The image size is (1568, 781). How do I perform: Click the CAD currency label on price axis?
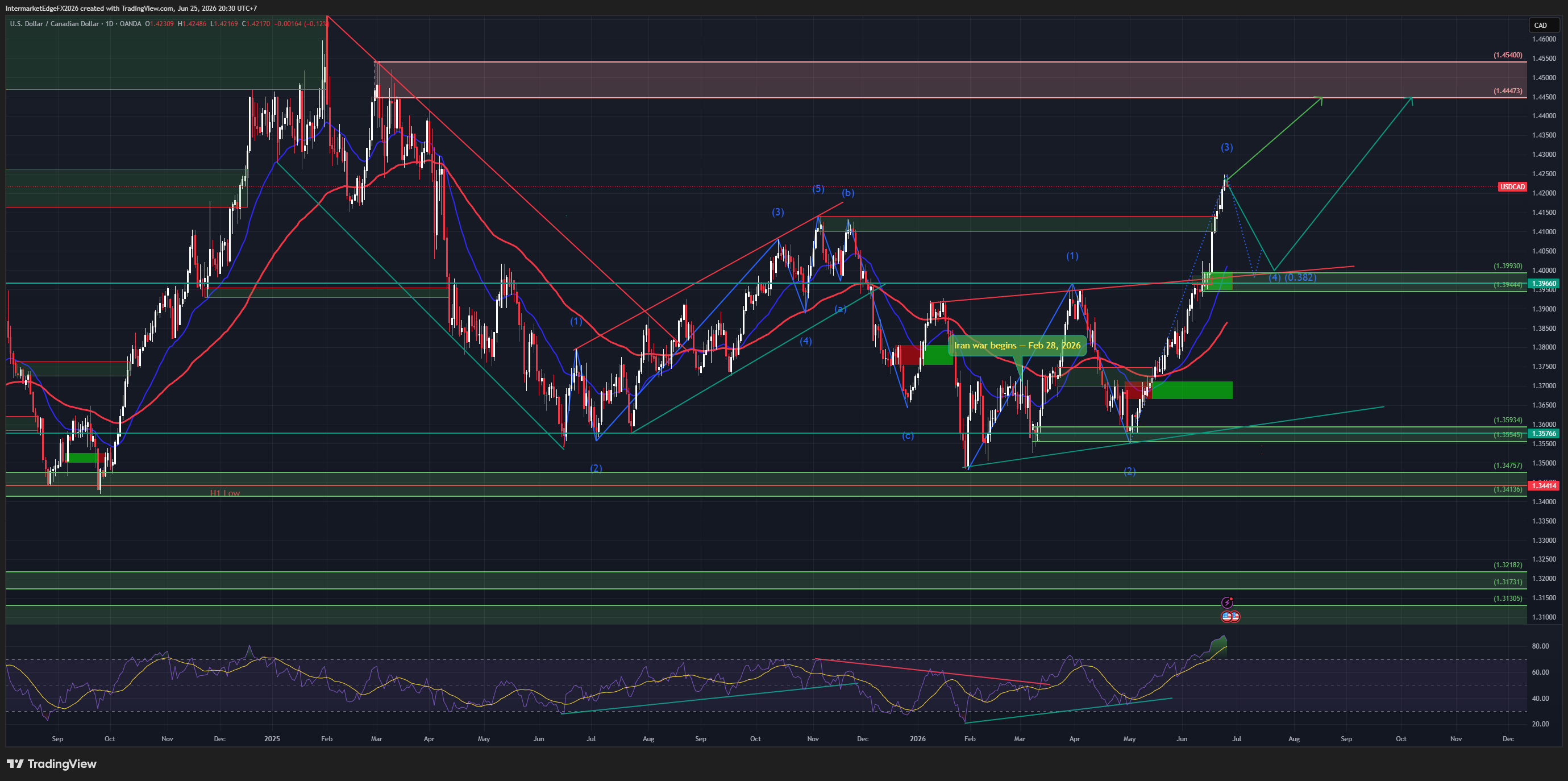pos(1544,25)
